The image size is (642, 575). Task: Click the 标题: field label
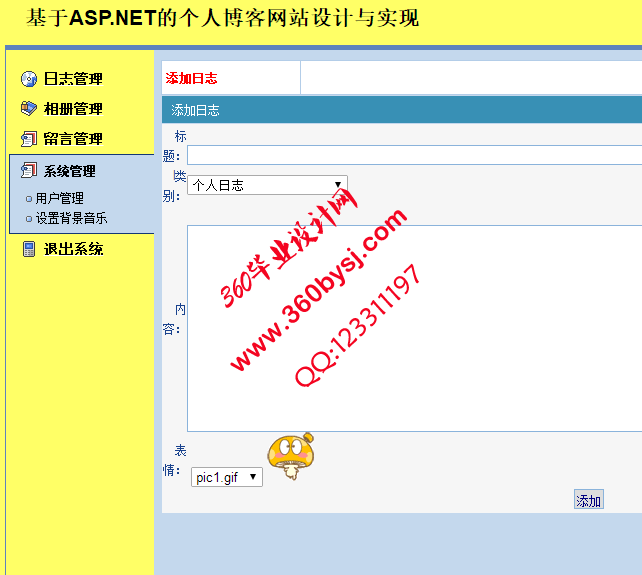174,146
